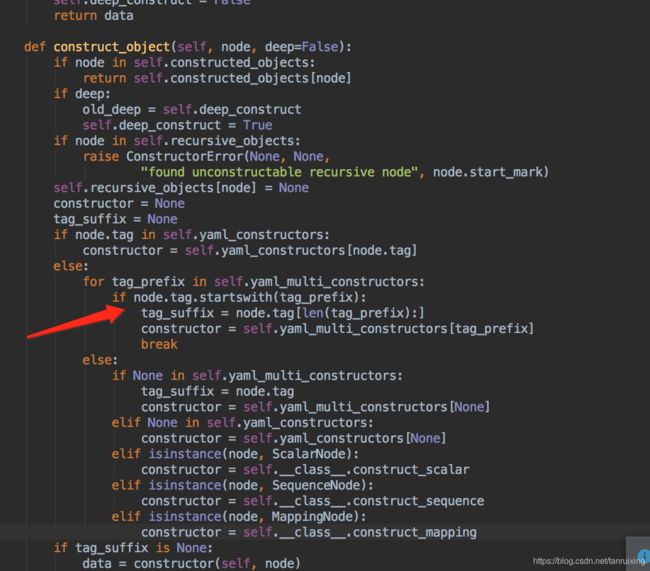
Task: Click the 'True' constant
Action: tap(257, 125)
